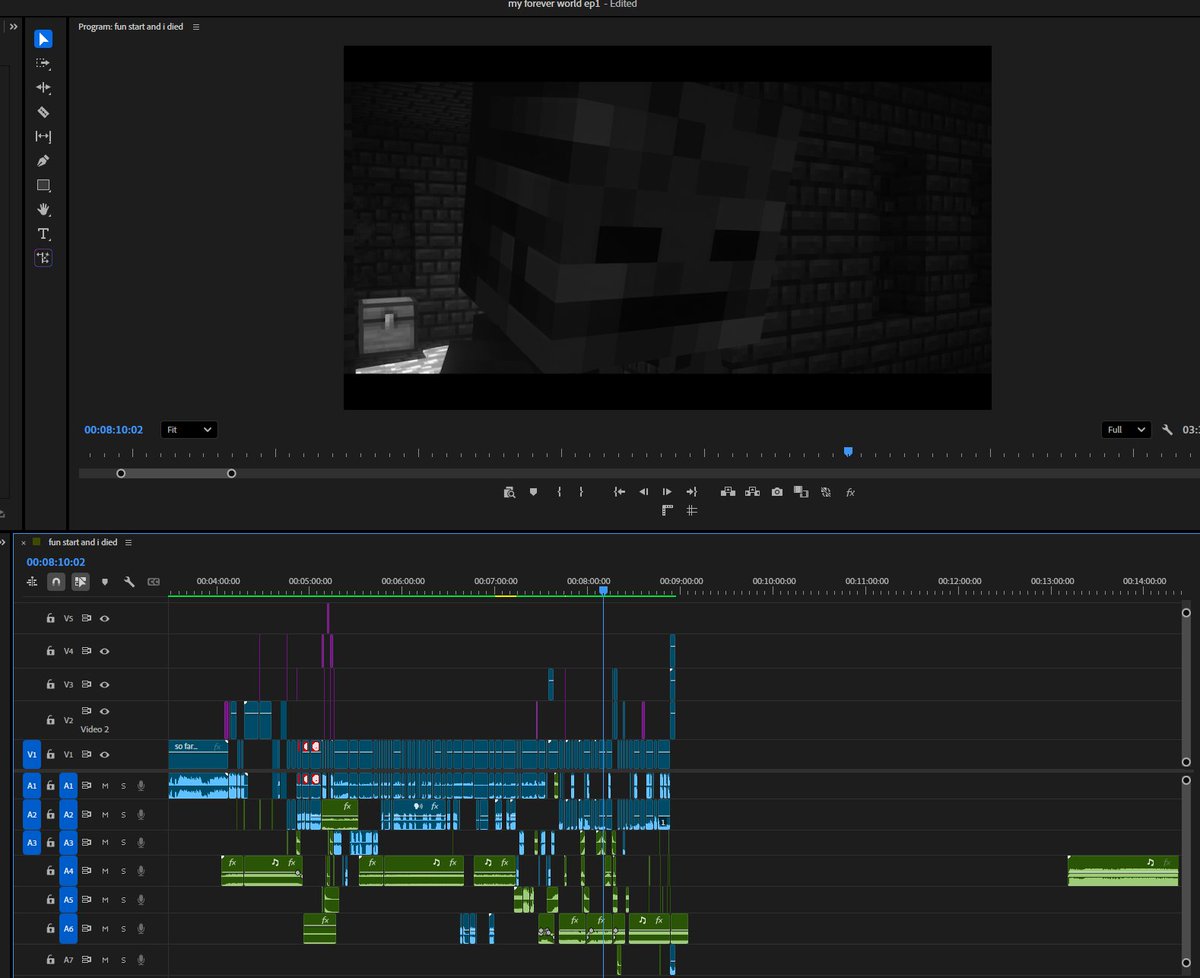The width and height of the screenshot is (1200, 978).
Task: Click the Linked Selection button
Action: (x=80, y=581)
